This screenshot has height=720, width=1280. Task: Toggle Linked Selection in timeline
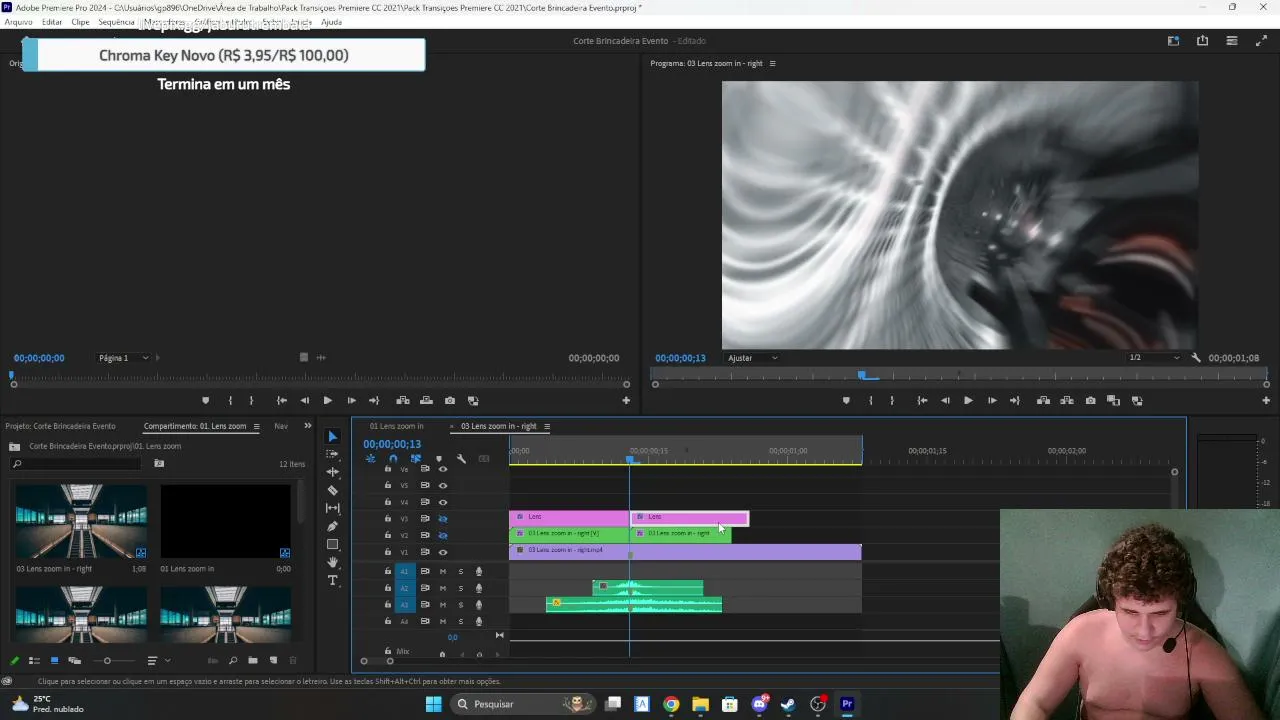point(416,459)
